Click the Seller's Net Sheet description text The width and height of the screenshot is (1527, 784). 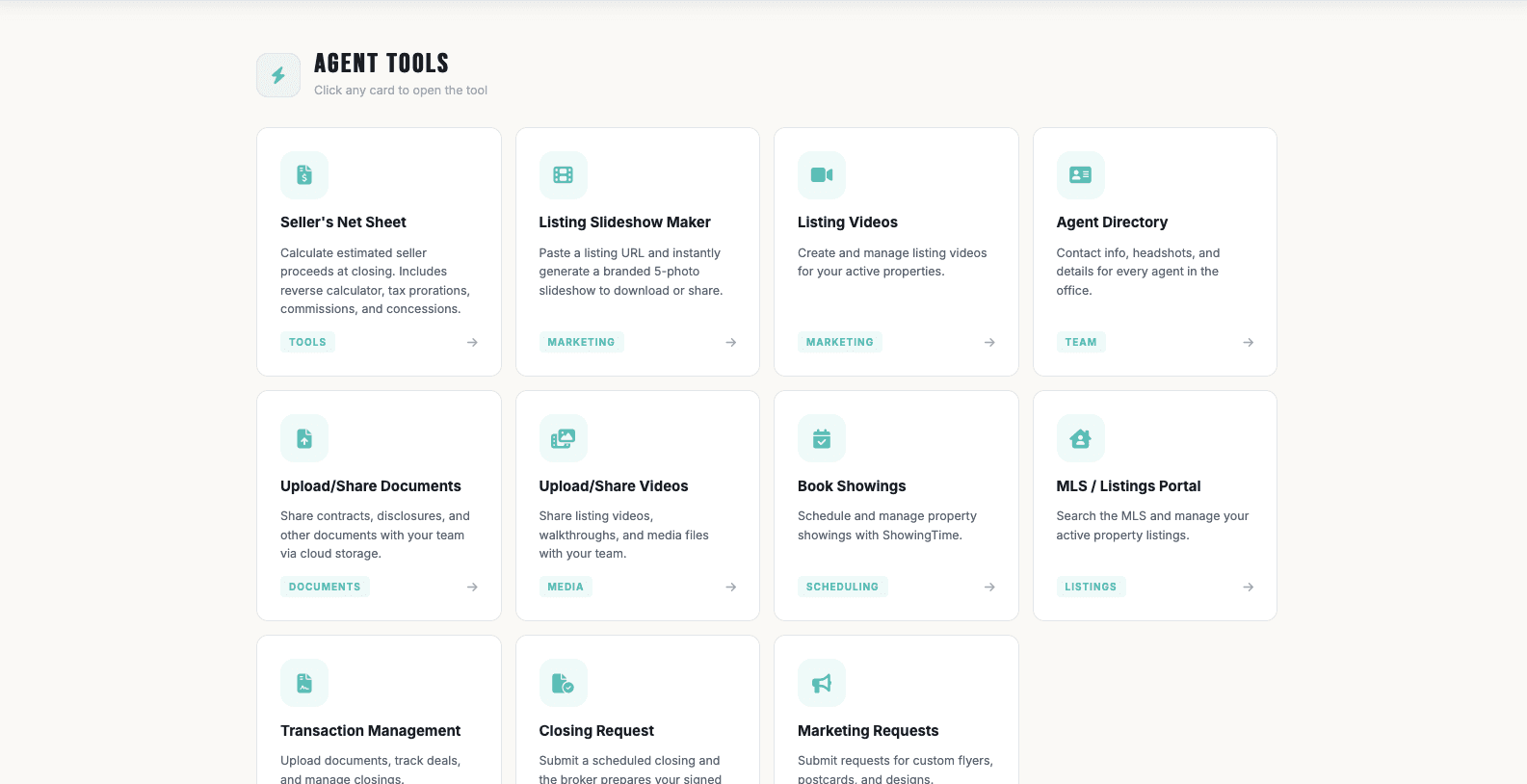pos(375,281)
